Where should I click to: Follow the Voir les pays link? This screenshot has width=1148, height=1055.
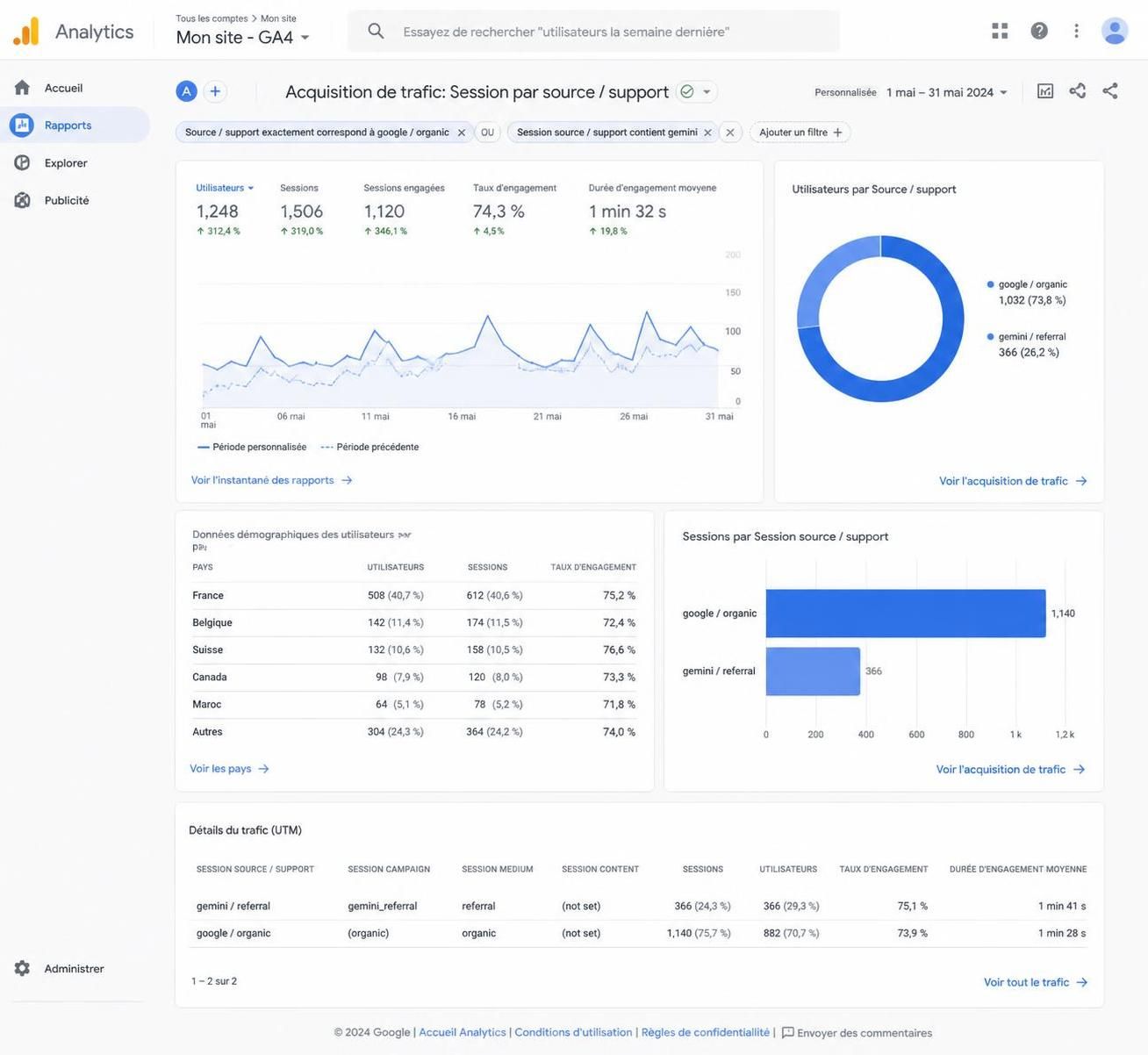coord(230,769)
